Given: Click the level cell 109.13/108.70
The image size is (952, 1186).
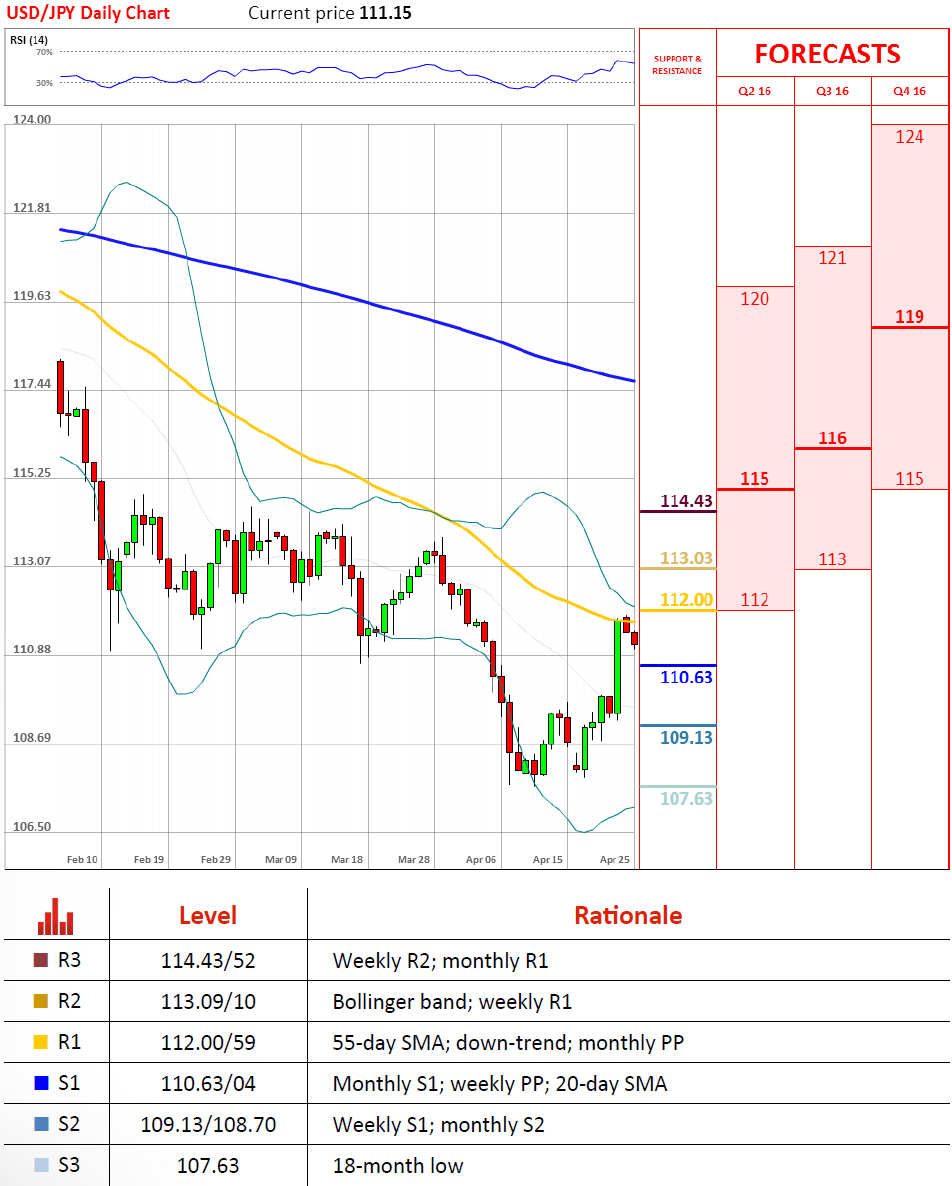Looking at the screenshot, I should tap(208, 1124).
